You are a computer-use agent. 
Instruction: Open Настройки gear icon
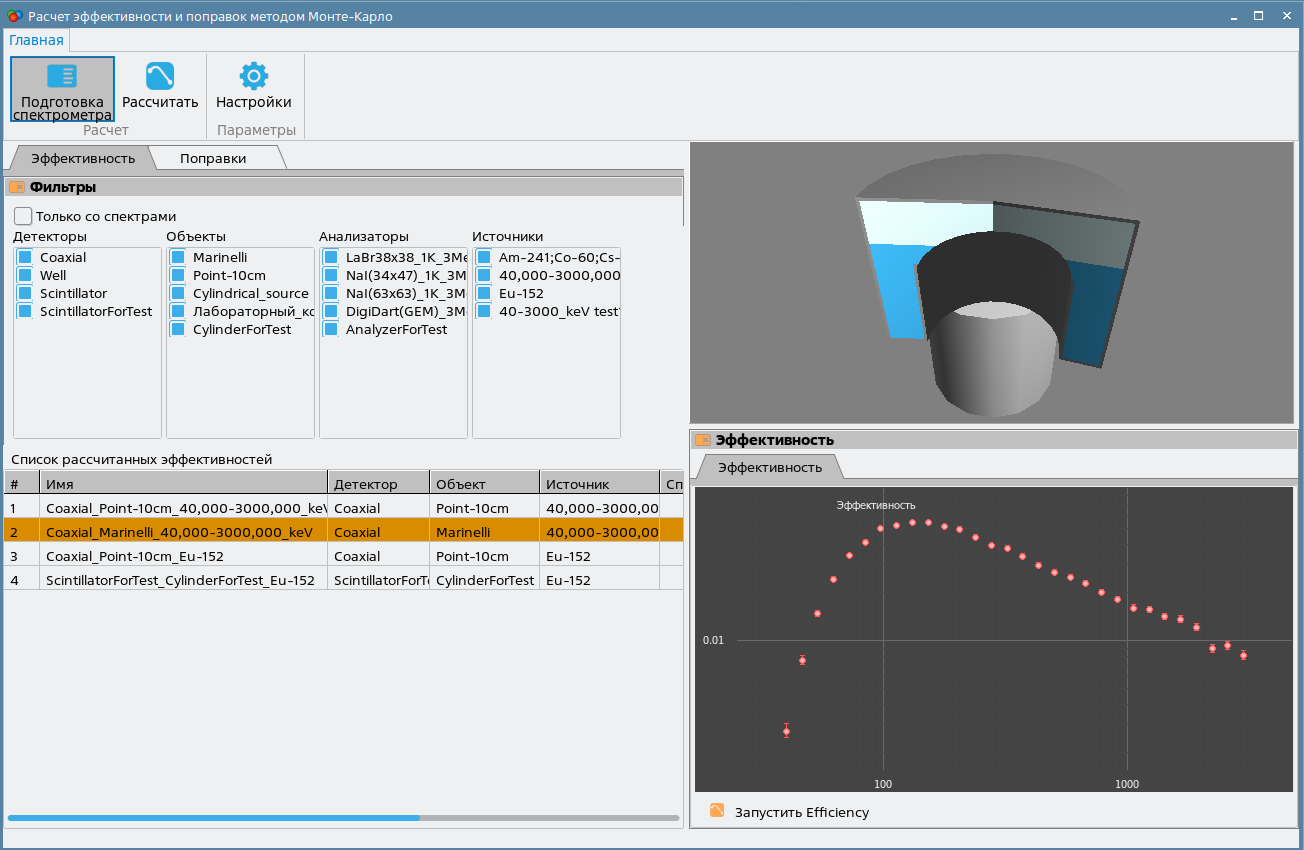tap(254, 77)
